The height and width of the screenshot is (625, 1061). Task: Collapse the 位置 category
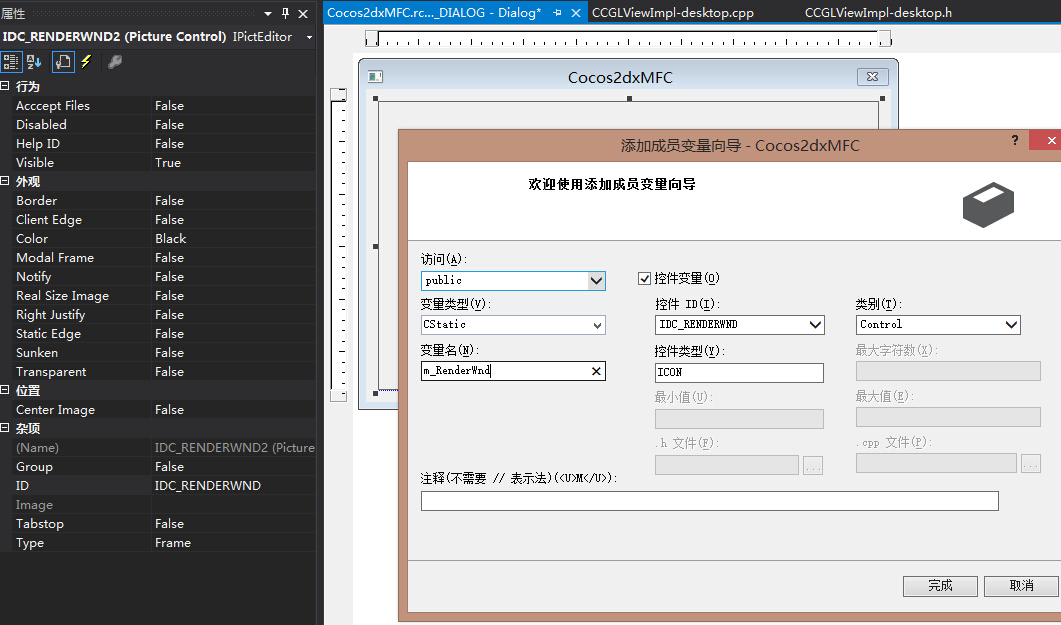pos(5,390)
